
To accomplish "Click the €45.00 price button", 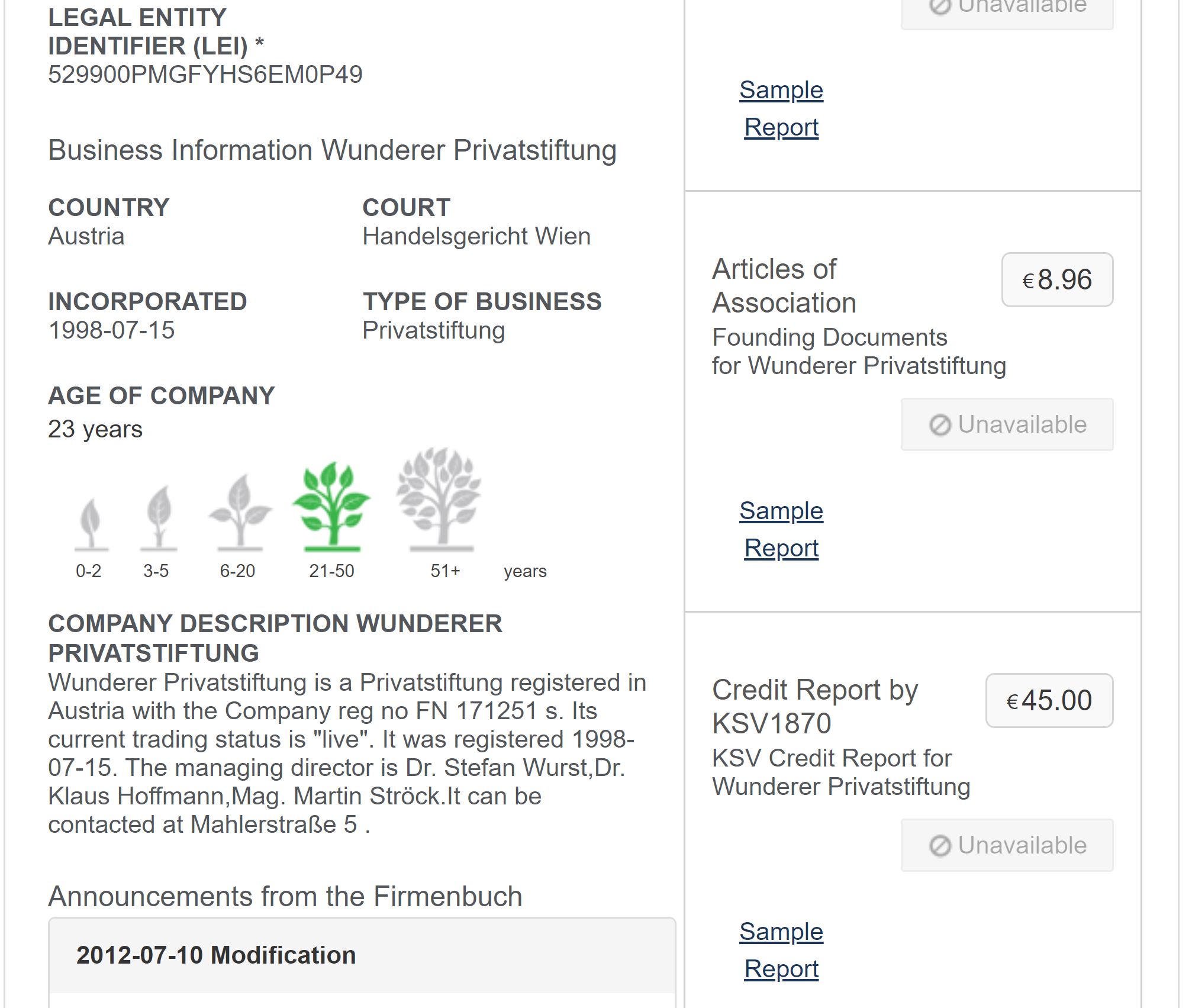I will click(1049, 701).
